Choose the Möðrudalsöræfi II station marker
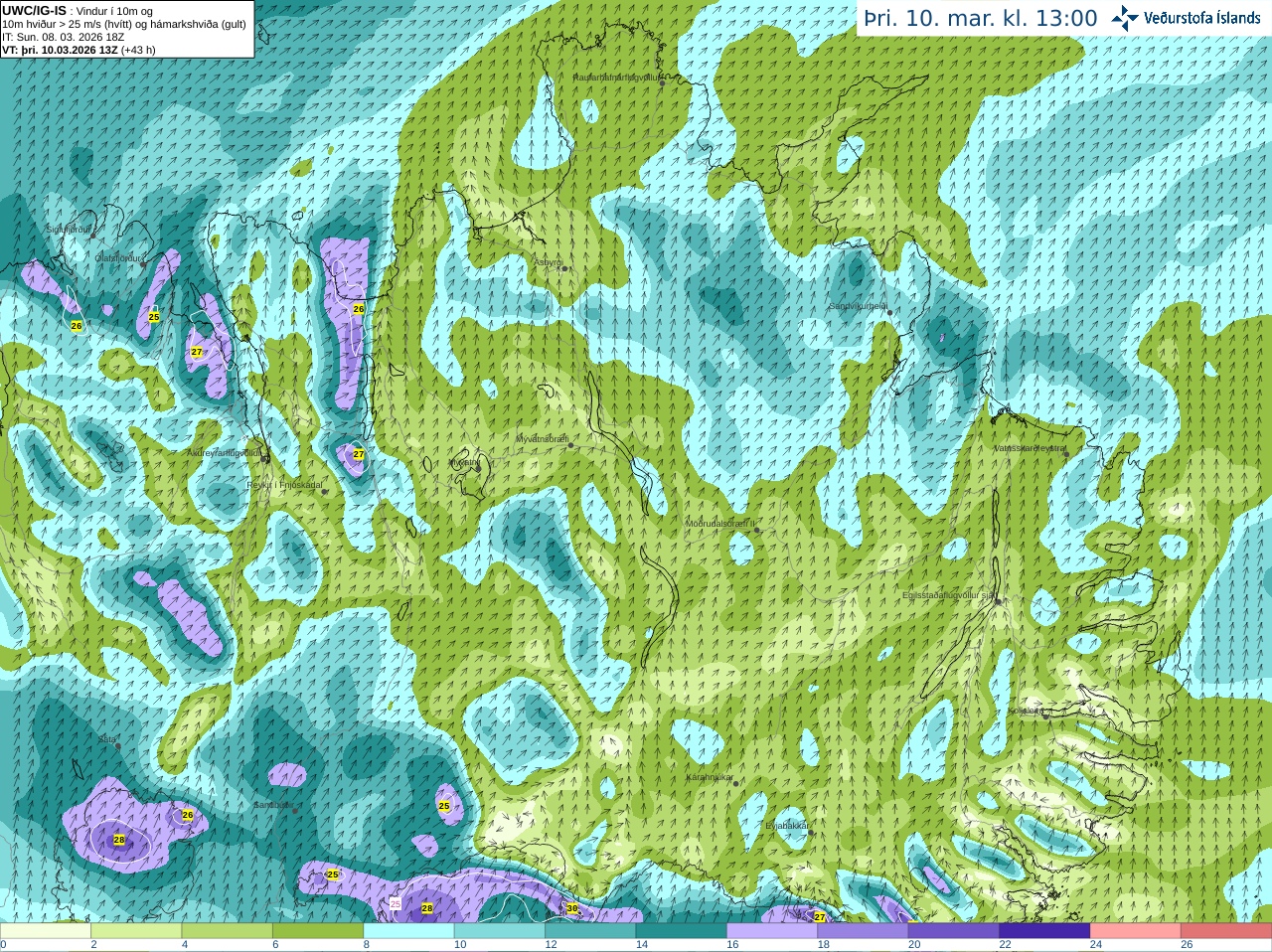The width and height of the screenshot is (1272, 952). tap(757, 530)
